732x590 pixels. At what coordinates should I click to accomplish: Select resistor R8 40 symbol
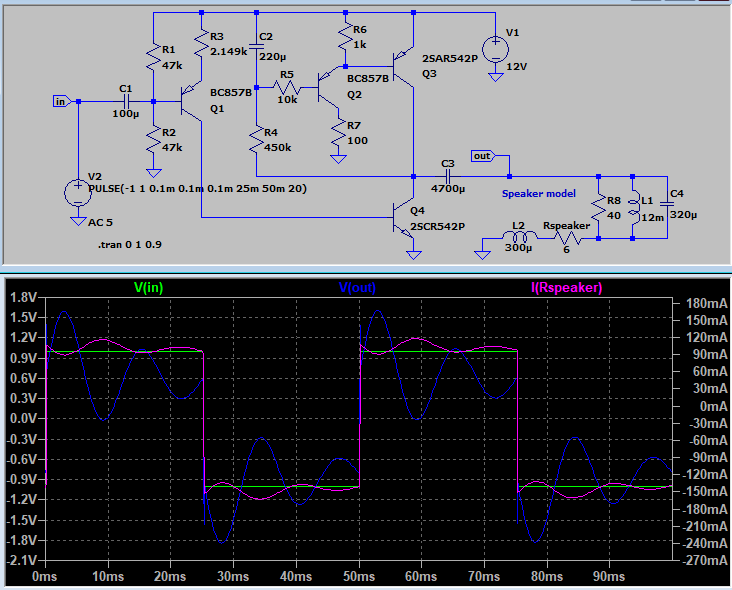598,208
